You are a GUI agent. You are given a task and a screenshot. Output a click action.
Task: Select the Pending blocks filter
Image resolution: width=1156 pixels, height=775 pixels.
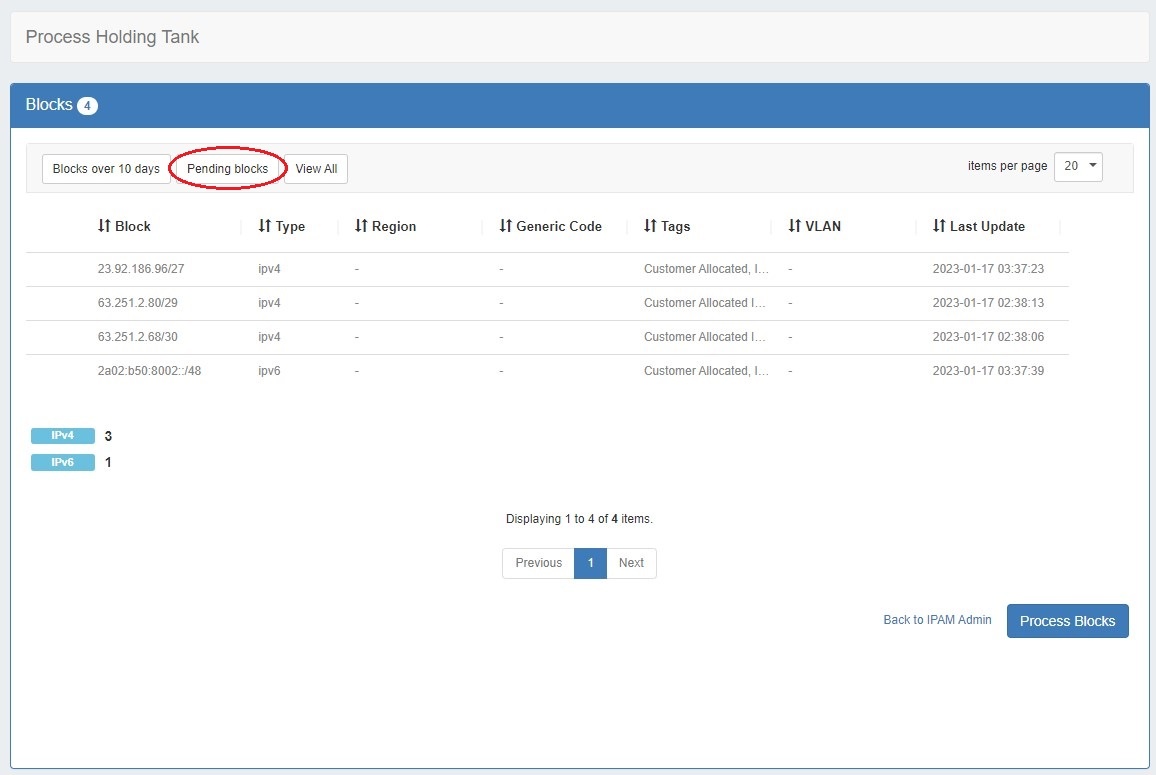(228, 169)
